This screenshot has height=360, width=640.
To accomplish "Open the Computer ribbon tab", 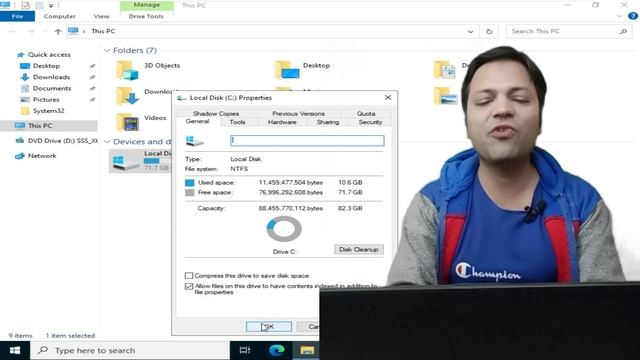I will click(x=60, y=16).
